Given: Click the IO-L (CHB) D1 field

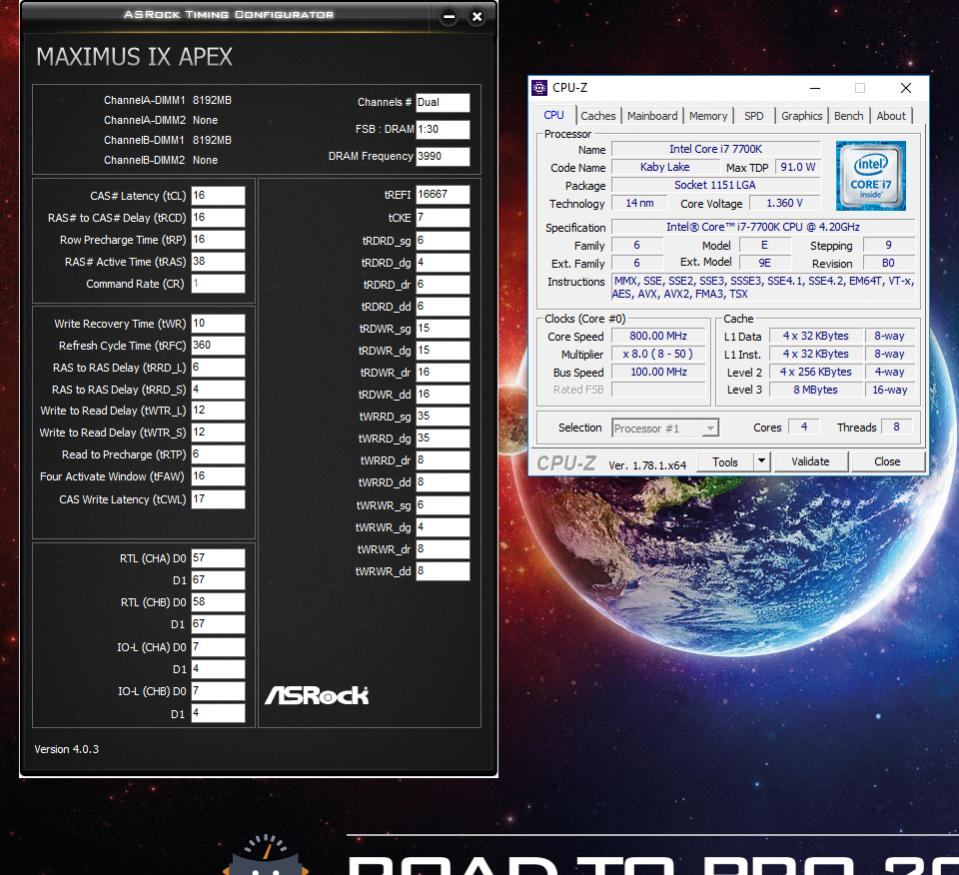Looking at the screenshot, I should click(x=218, y=713).
